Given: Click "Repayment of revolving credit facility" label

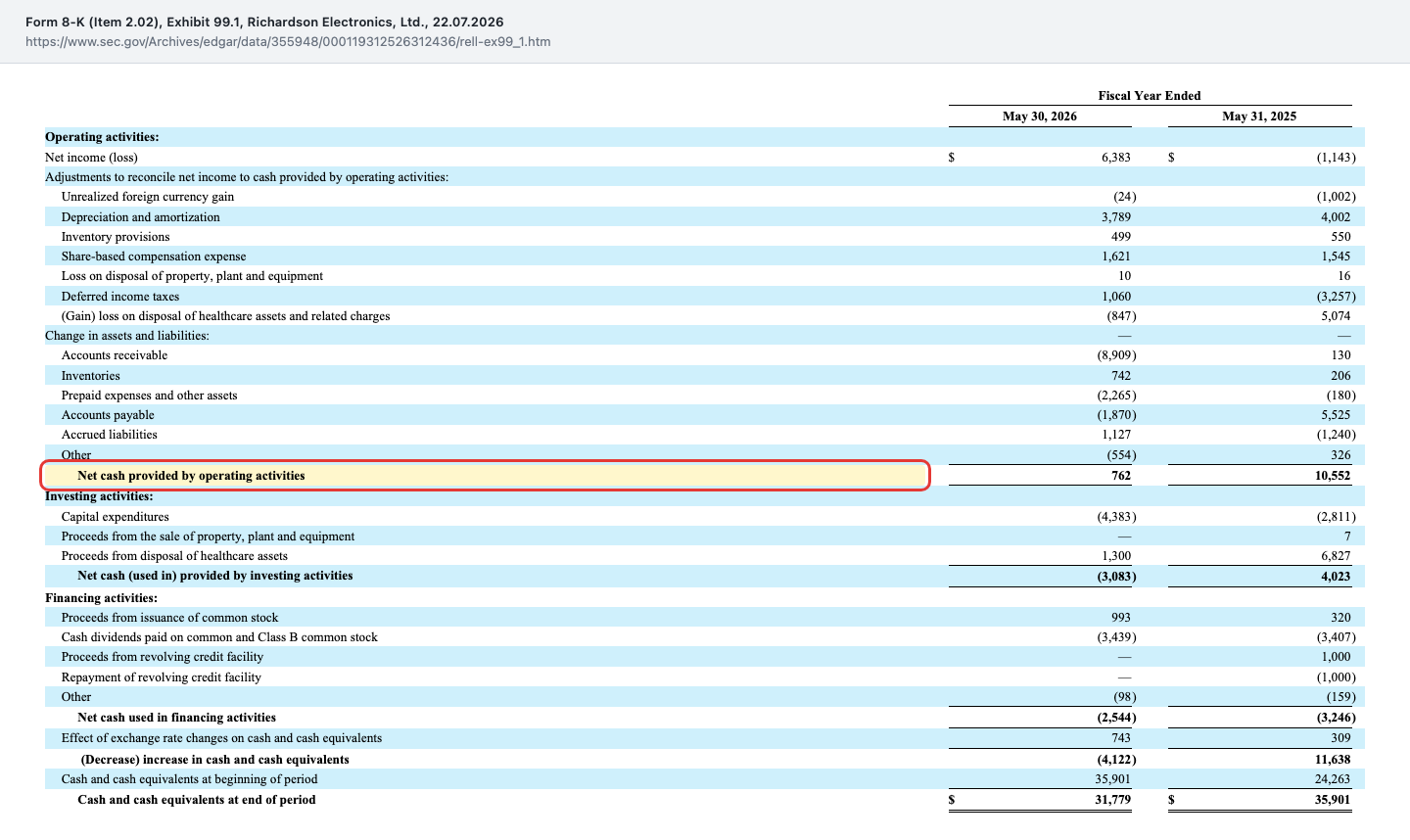Looking at the screenshot, I should click(162, 677).
